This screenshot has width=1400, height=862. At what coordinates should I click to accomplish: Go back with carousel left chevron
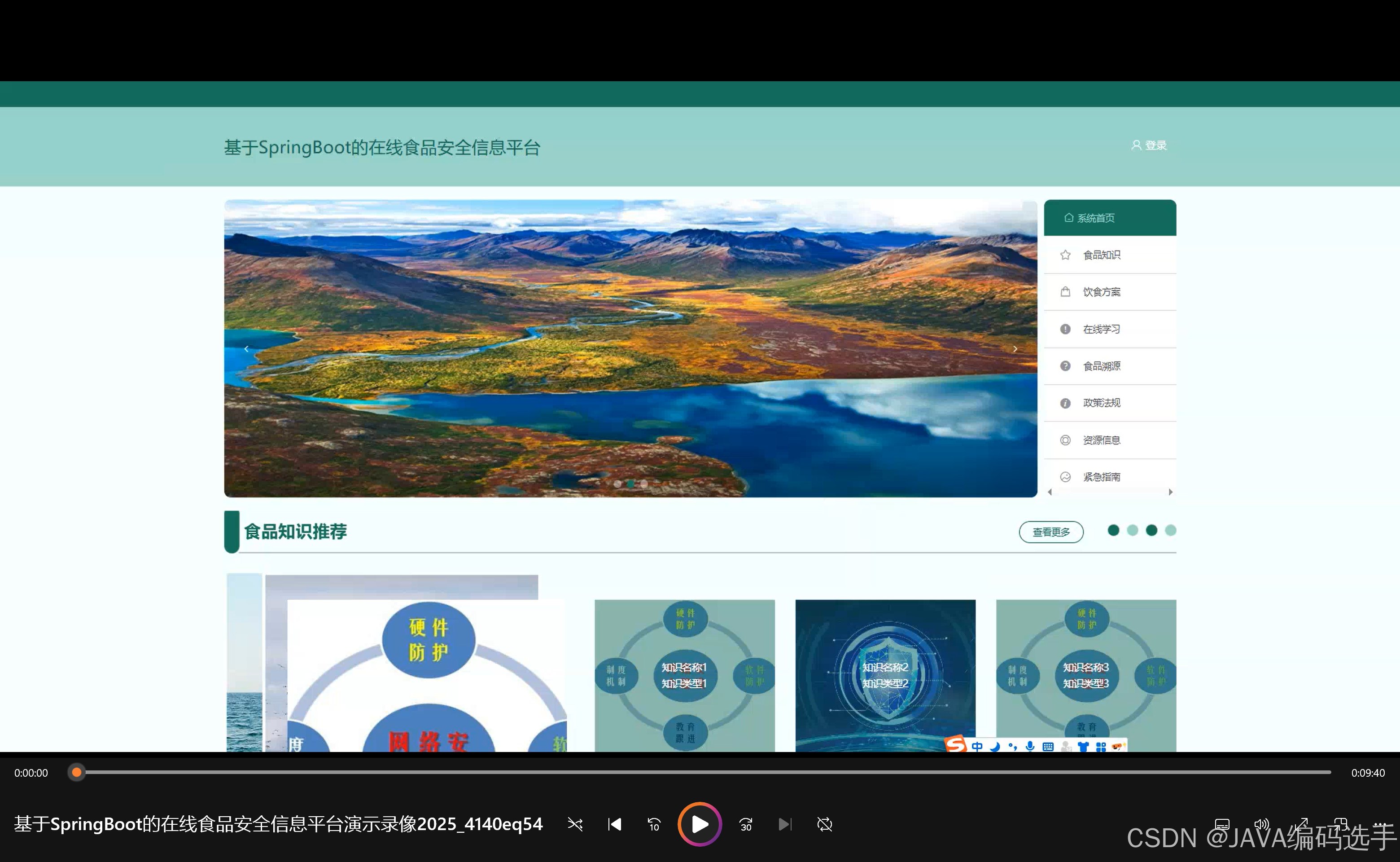pos(246,349)
